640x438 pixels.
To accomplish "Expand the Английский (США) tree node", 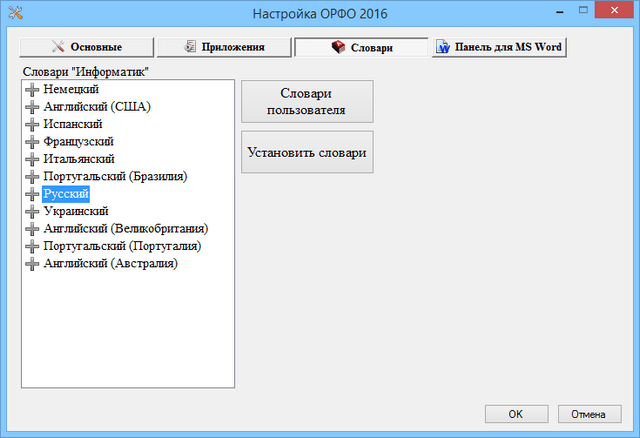I will pos(33,106).
